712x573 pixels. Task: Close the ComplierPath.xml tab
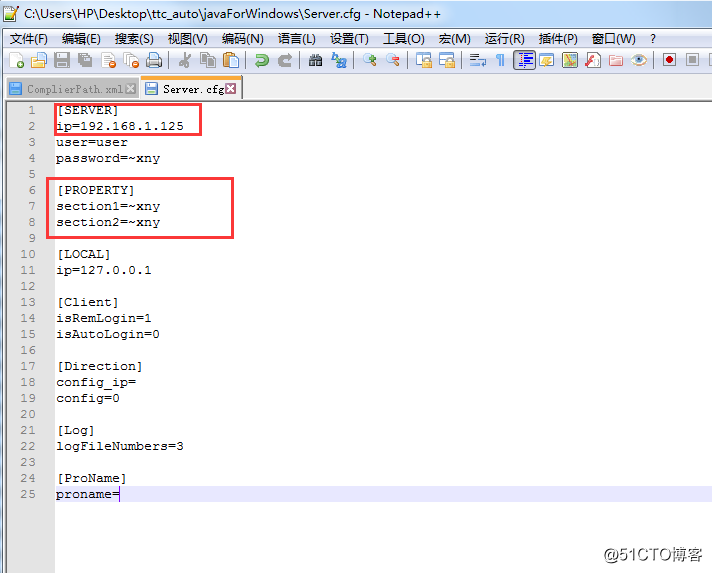[130, 89]
